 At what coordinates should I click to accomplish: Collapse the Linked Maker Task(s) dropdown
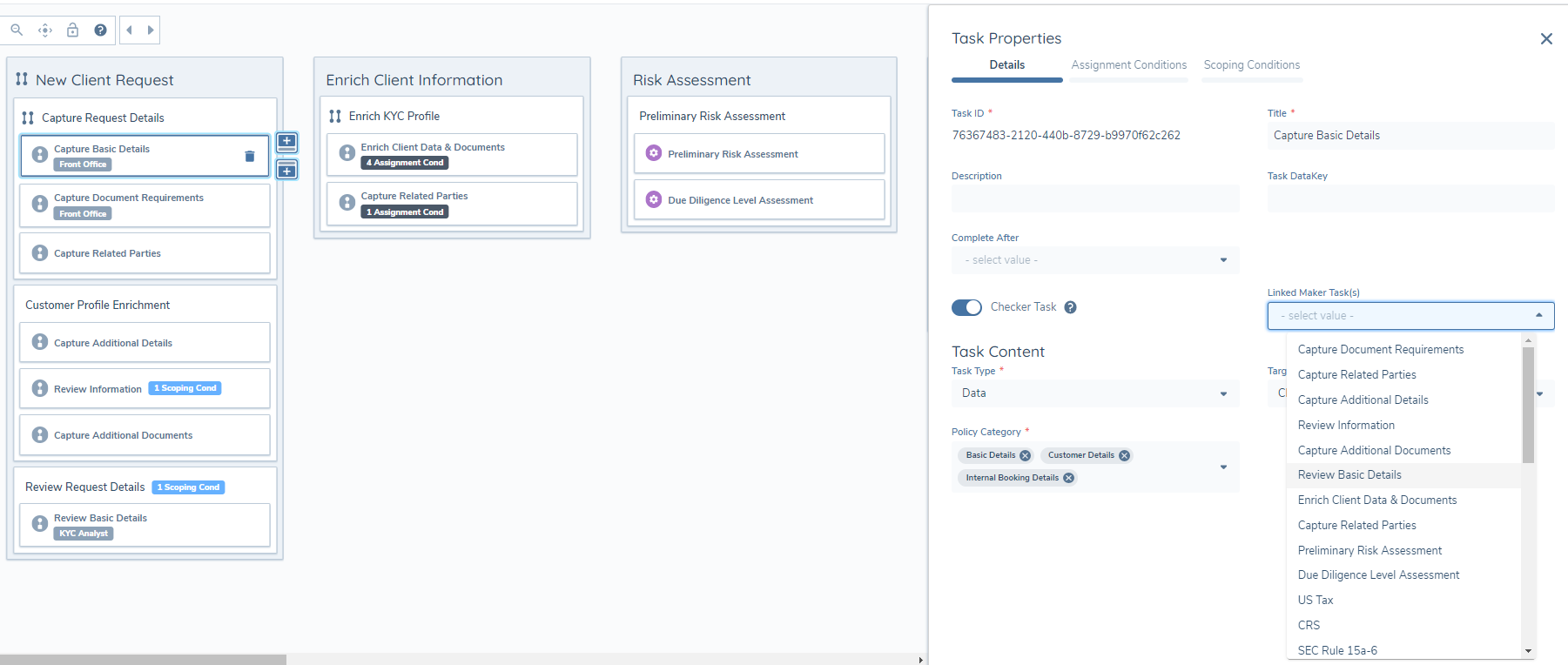point(1538,316)
